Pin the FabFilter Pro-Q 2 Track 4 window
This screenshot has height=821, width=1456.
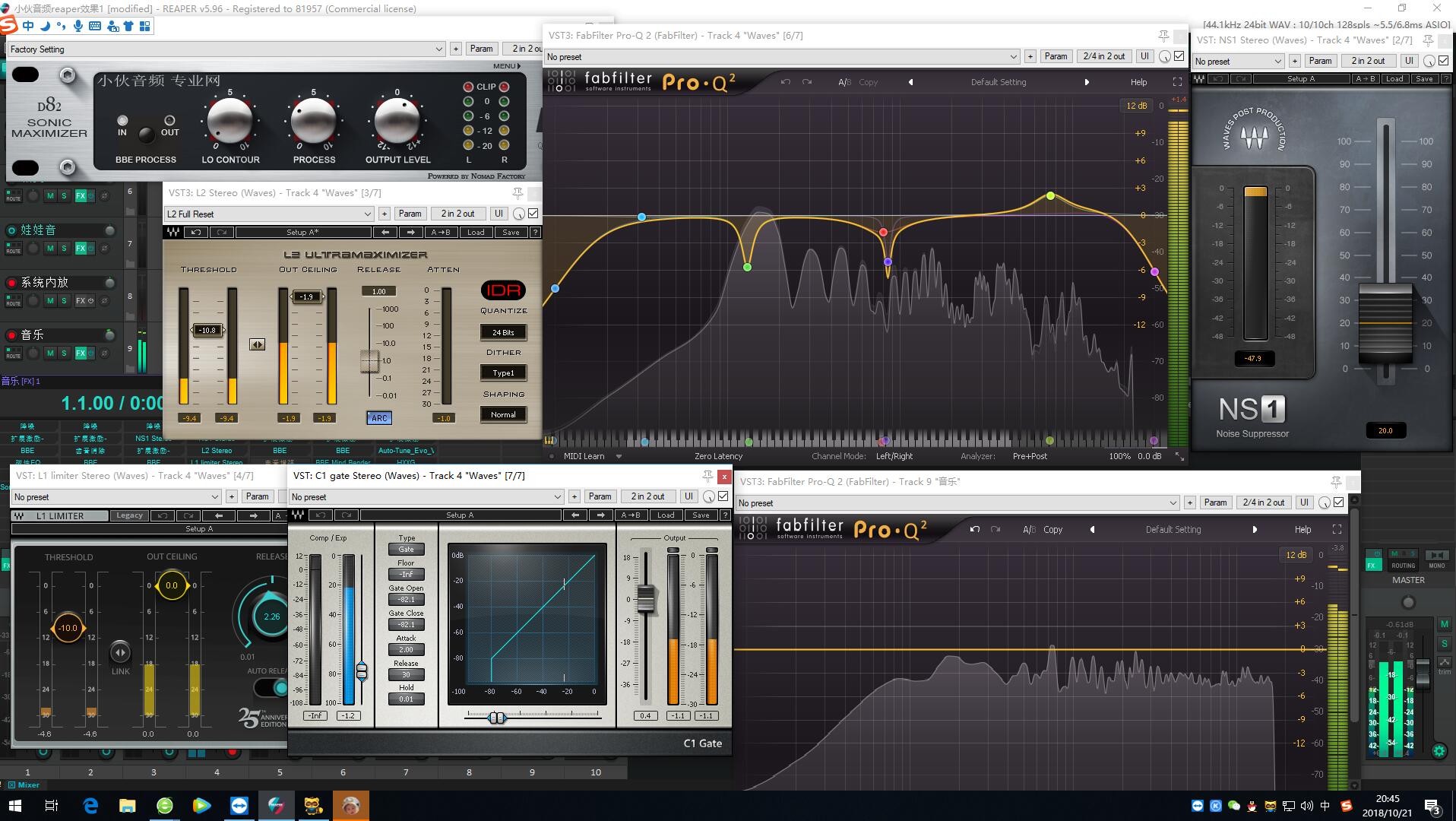click(x=1163, y=36)
